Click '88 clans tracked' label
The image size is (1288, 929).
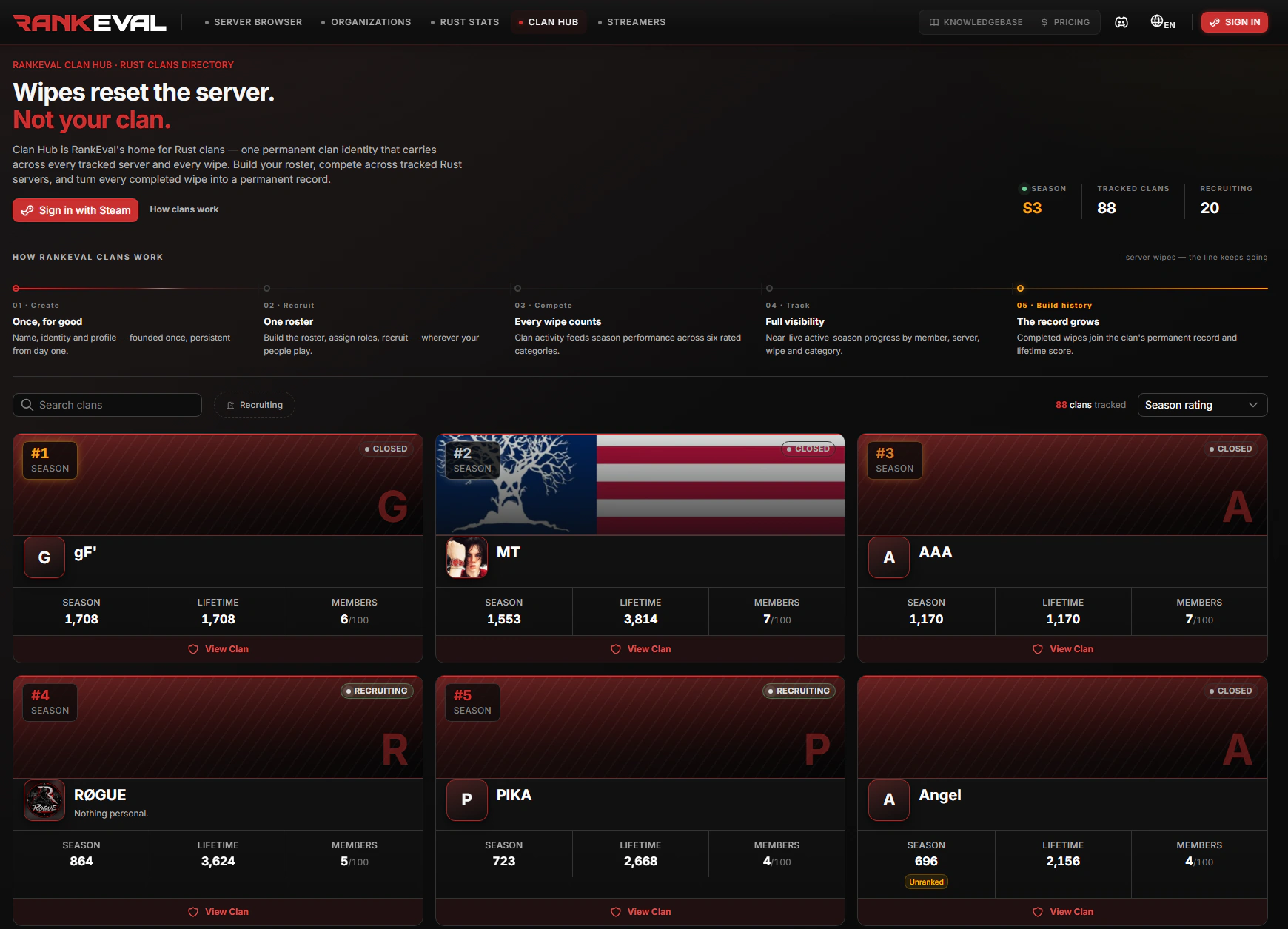1090,405
